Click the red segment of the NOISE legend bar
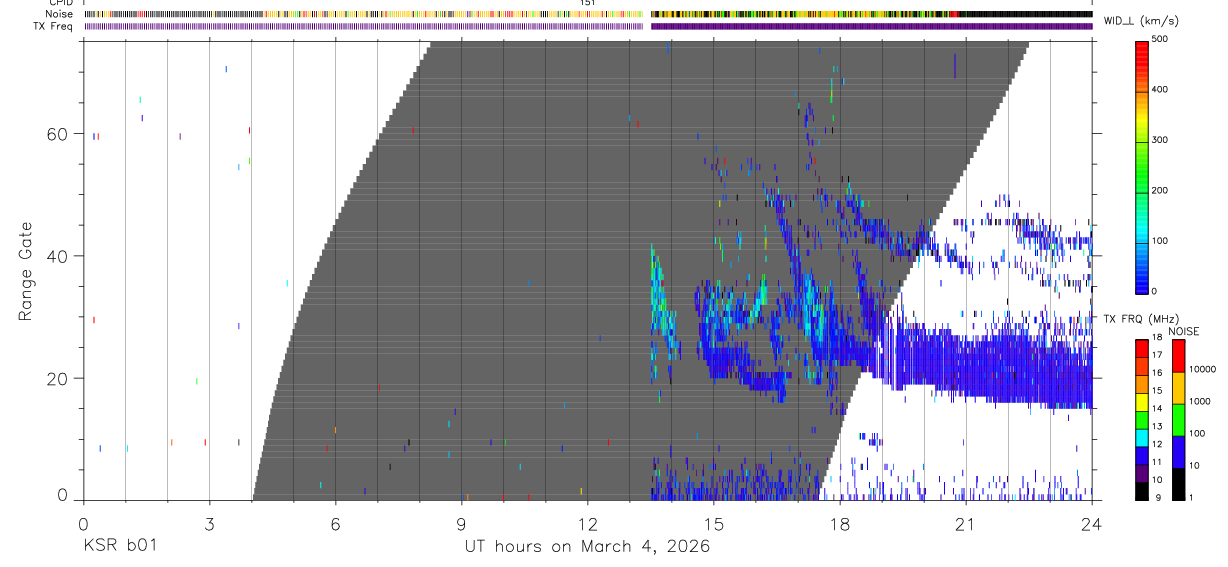 point(1178,356)
